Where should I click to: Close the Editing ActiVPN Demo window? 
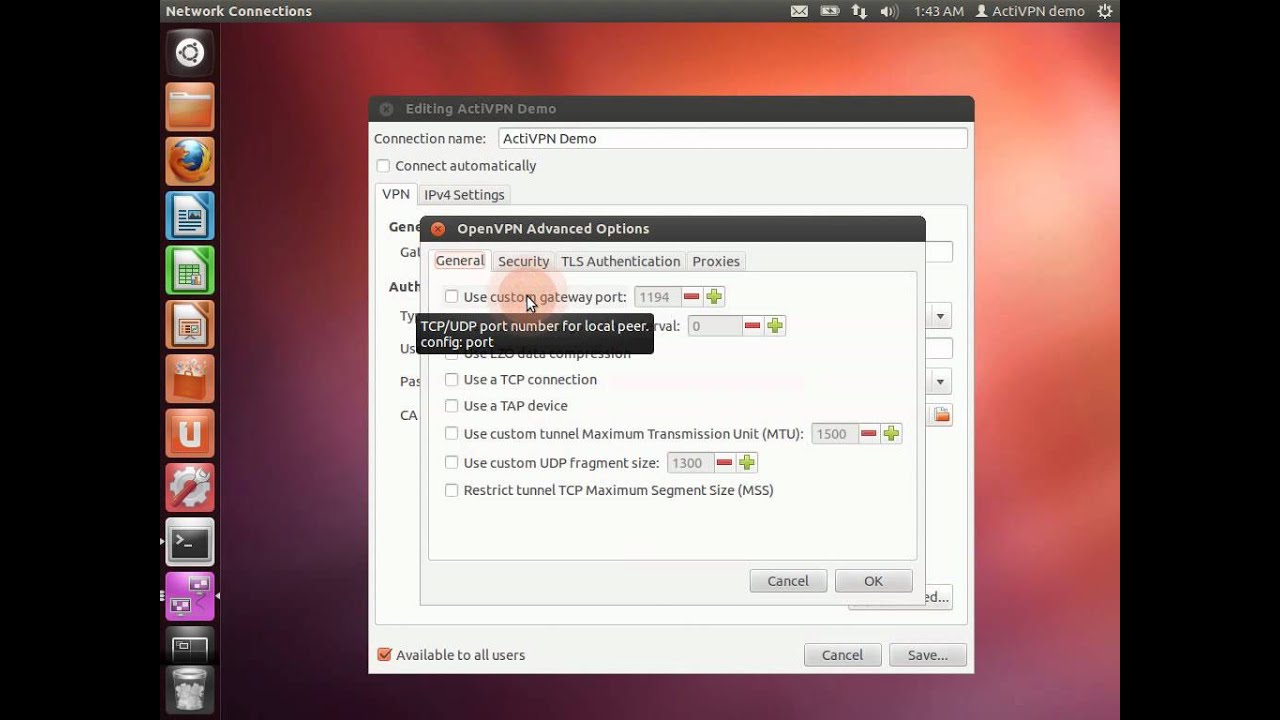click(386, 109)
